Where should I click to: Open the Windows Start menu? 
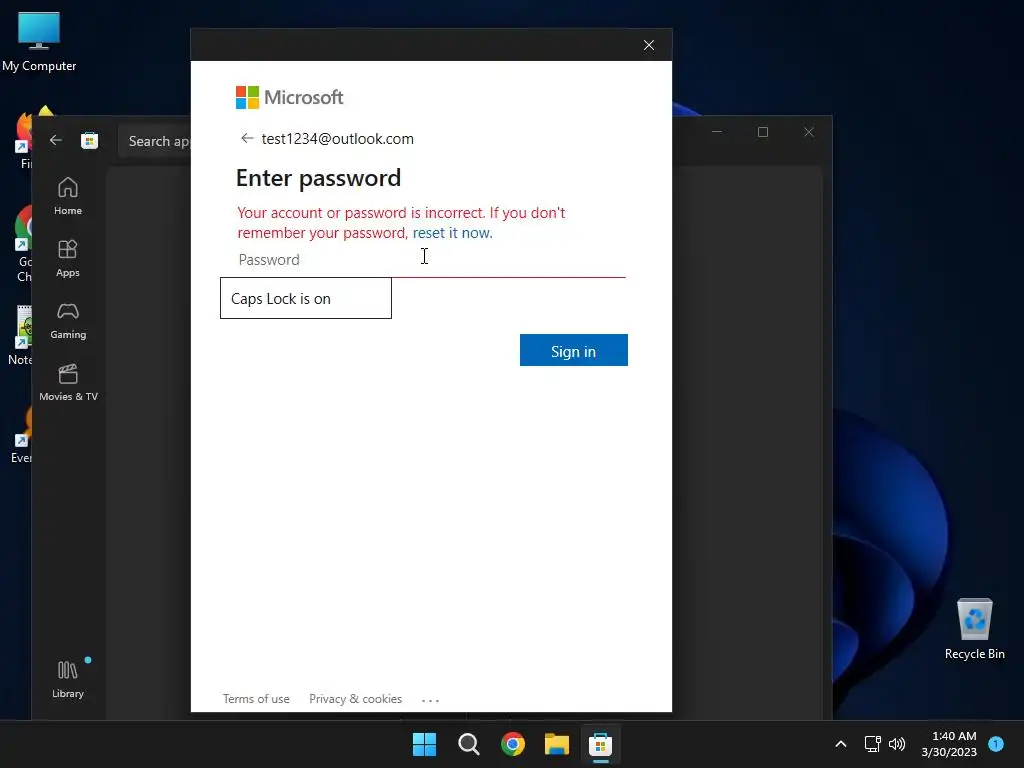424,744
